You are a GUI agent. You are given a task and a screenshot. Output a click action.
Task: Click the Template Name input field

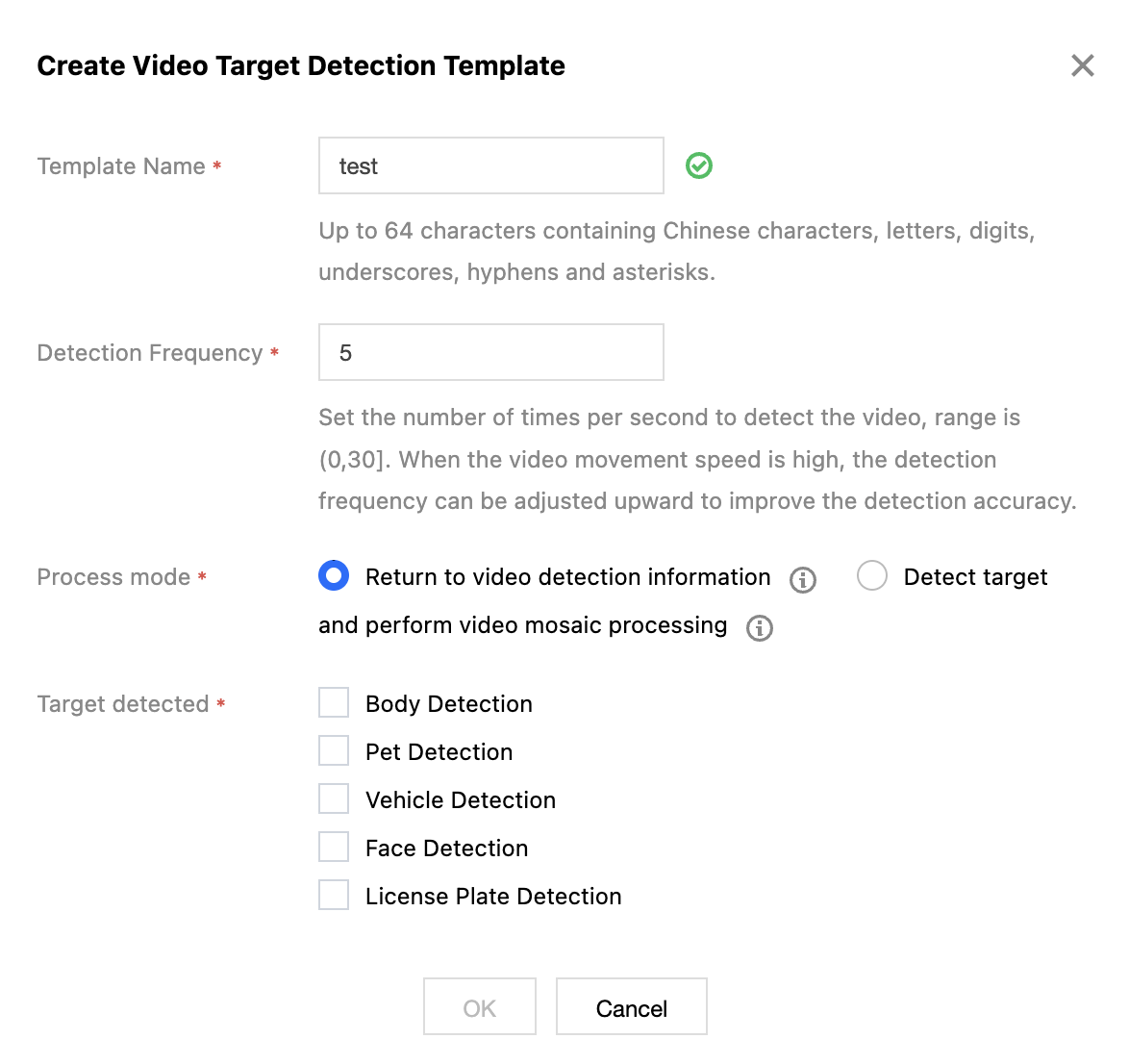[x=490, y=165]
